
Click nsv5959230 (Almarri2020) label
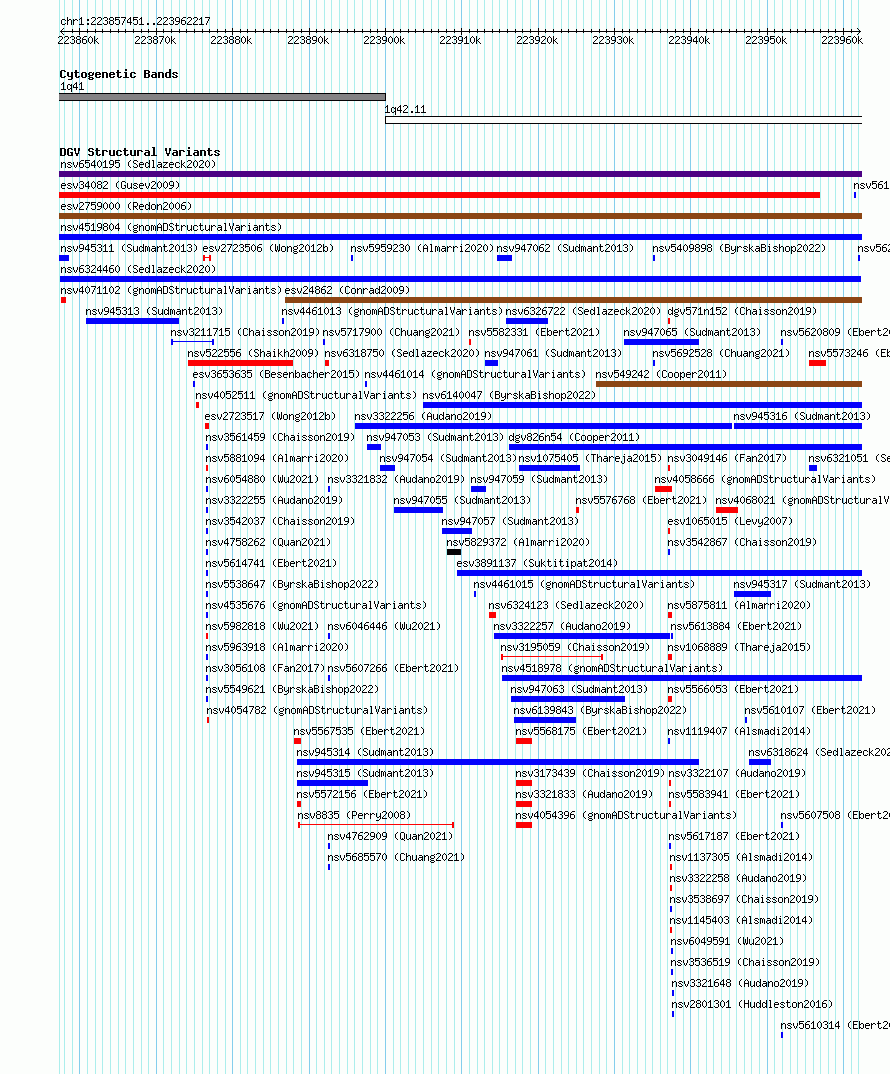(422, 249)
